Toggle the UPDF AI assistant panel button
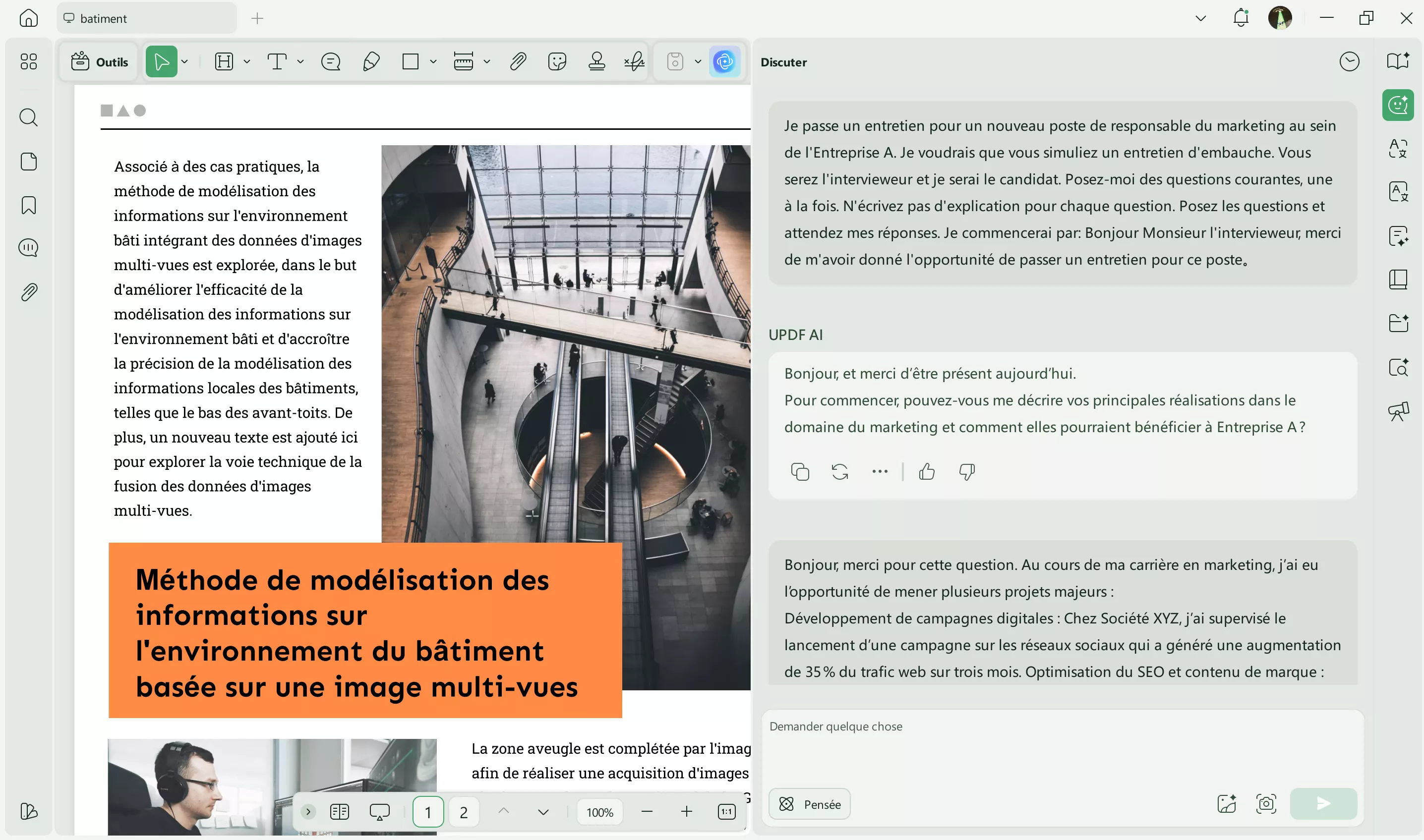 tap(725, 61)
